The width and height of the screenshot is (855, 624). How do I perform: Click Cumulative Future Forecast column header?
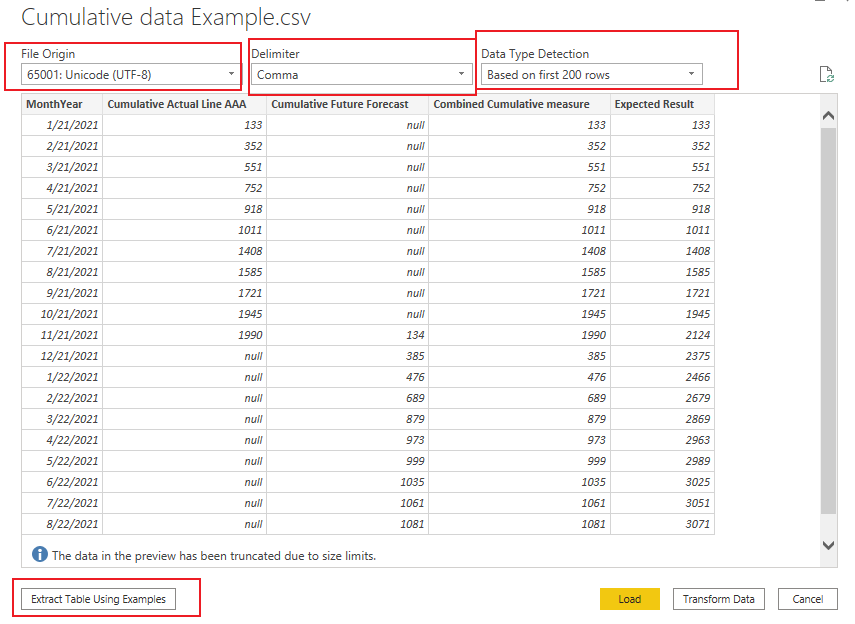[x=347, y=104]
